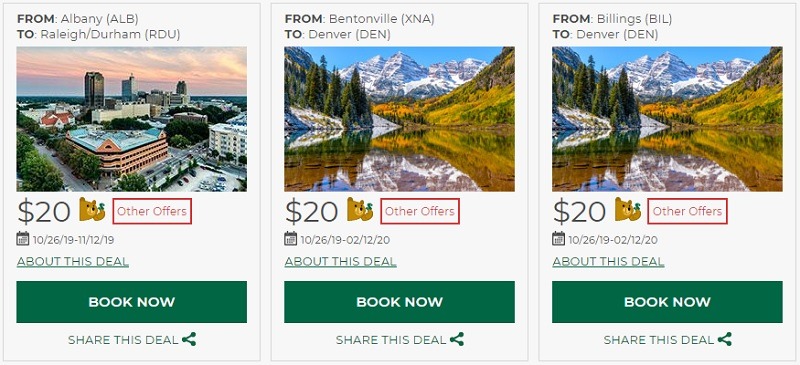Book the Bentonville to Denver flight
The height and width of the screenshot is (365, 800).
pyautogui.click(x=399, y=302)
